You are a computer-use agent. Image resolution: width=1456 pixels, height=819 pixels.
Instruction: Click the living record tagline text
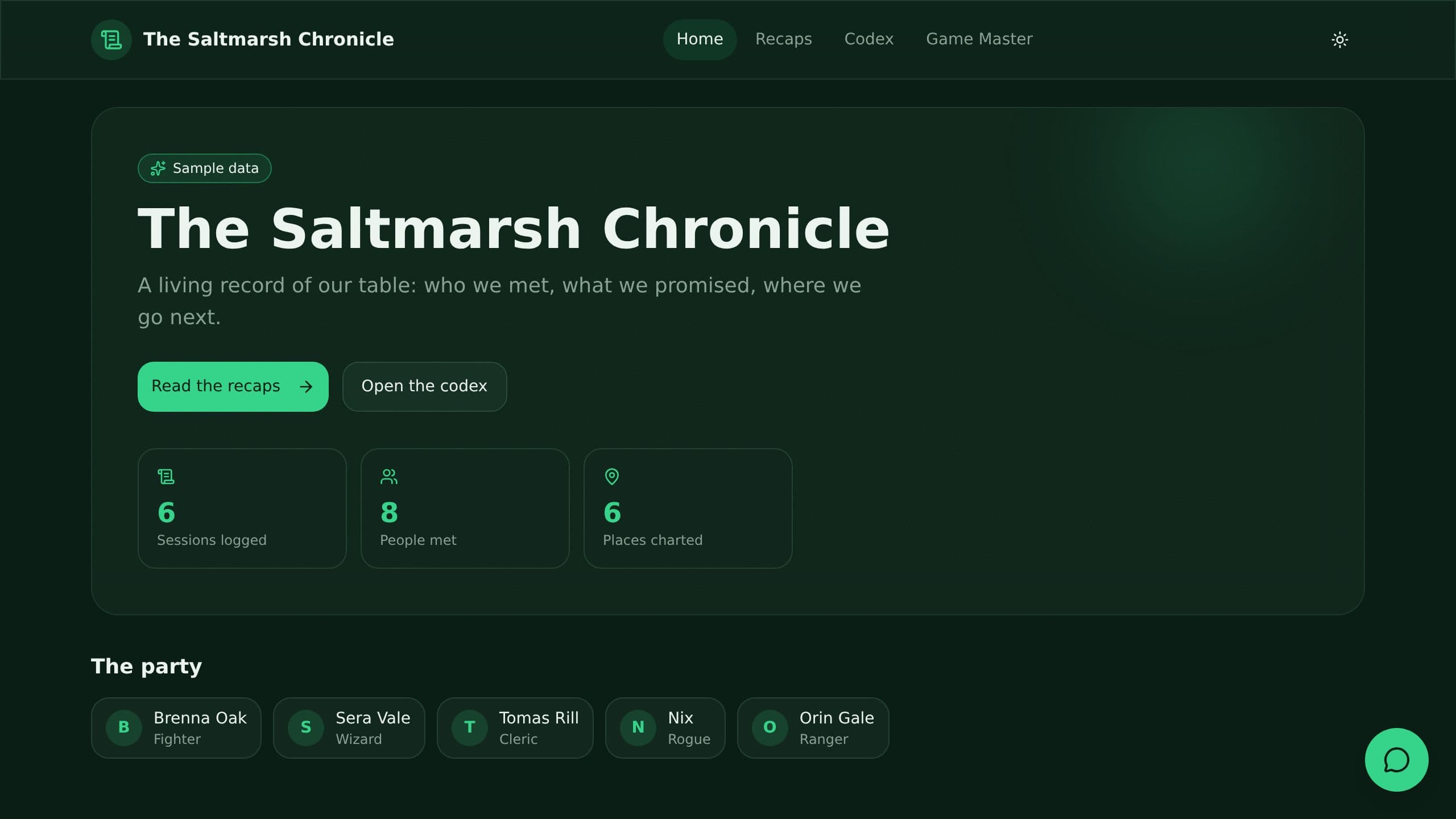coord(499,301)
